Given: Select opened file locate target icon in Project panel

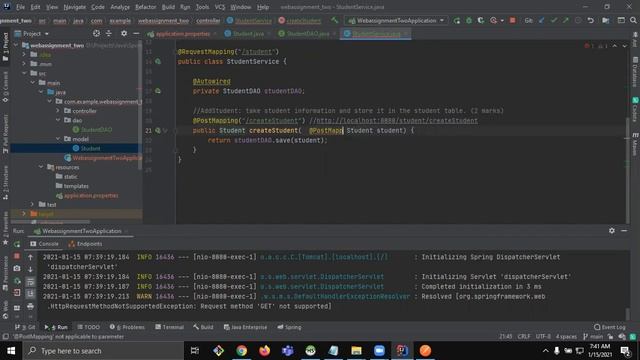Looking at the screenshot, I should click(96, 33).
